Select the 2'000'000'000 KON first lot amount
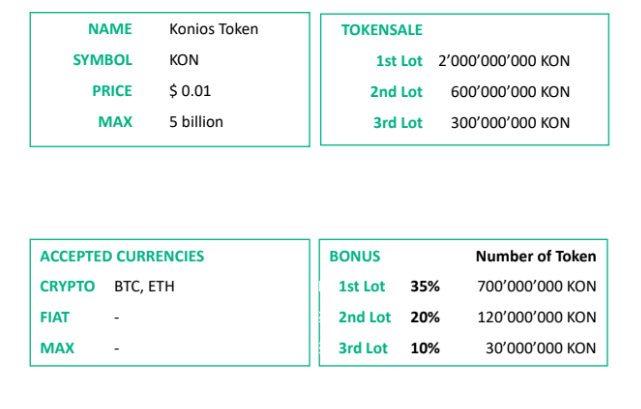 [x=504, y=61]
